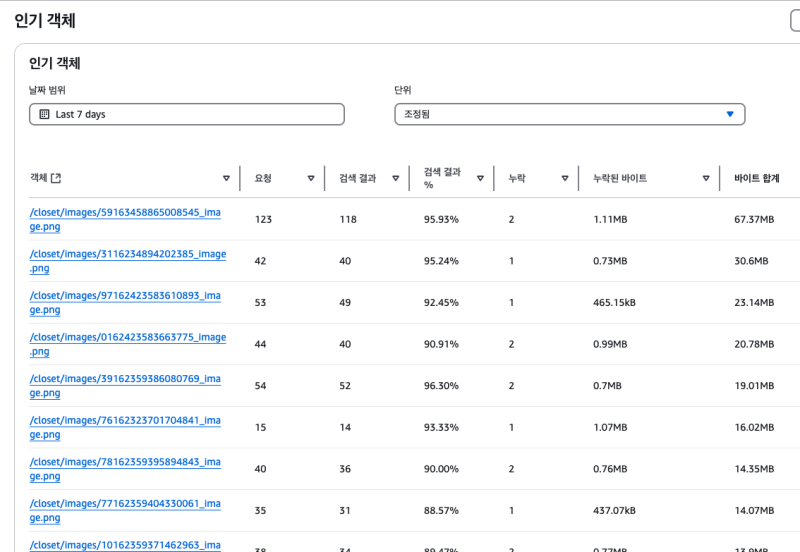Open the 0162423583663775_image.png link
800x552 pixels.
tap(127, 338)
